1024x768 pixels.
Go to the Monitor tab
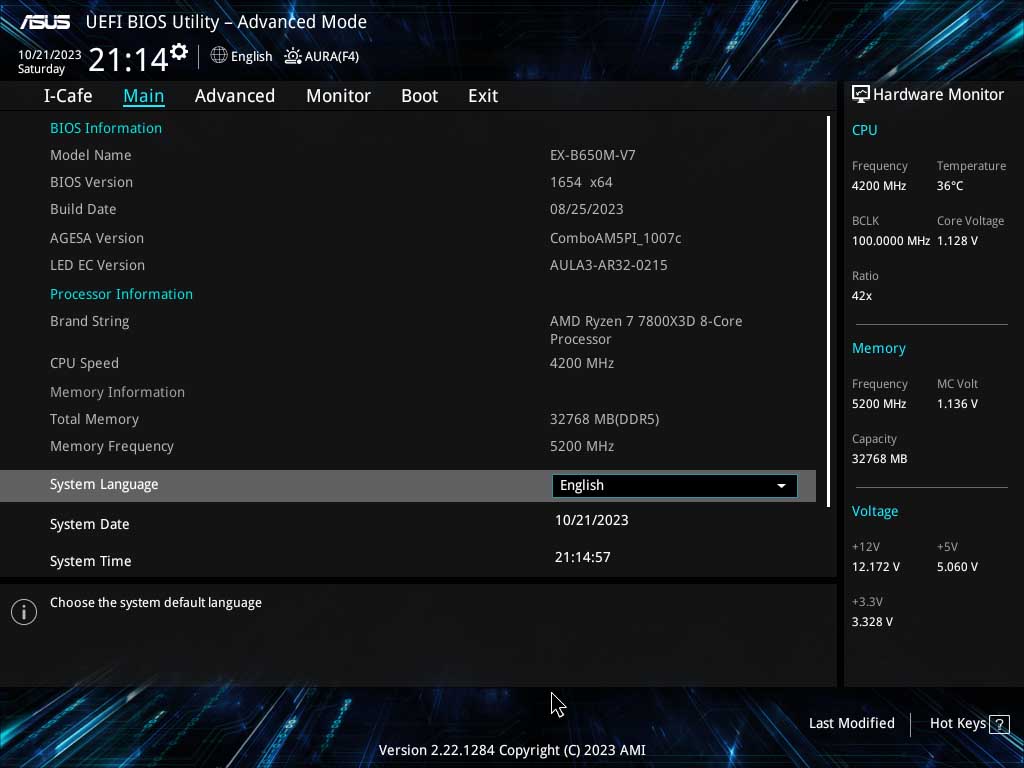point(338,96)
